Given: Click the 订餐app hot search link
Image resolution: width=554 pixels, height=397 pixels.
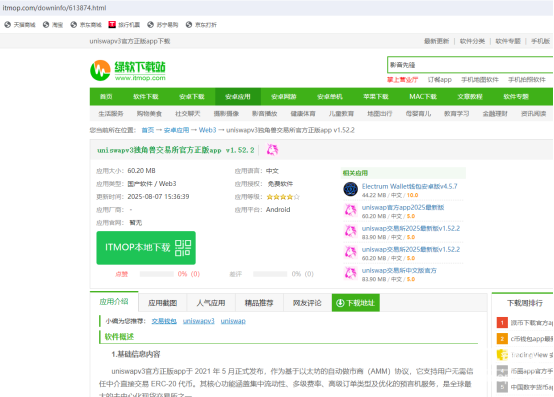Looking at the screenshot, I should pos(440,79).
